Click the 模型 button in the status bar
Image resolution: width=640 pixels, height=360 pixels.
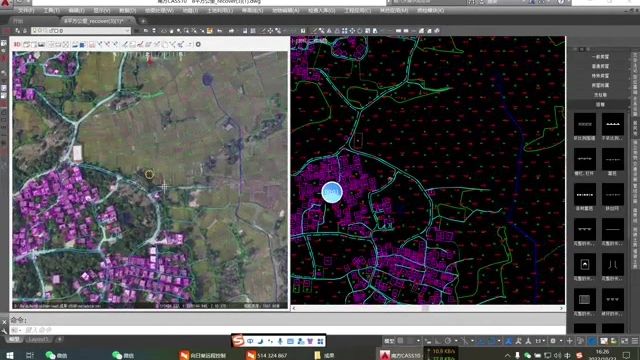click(x=389, y=341)
